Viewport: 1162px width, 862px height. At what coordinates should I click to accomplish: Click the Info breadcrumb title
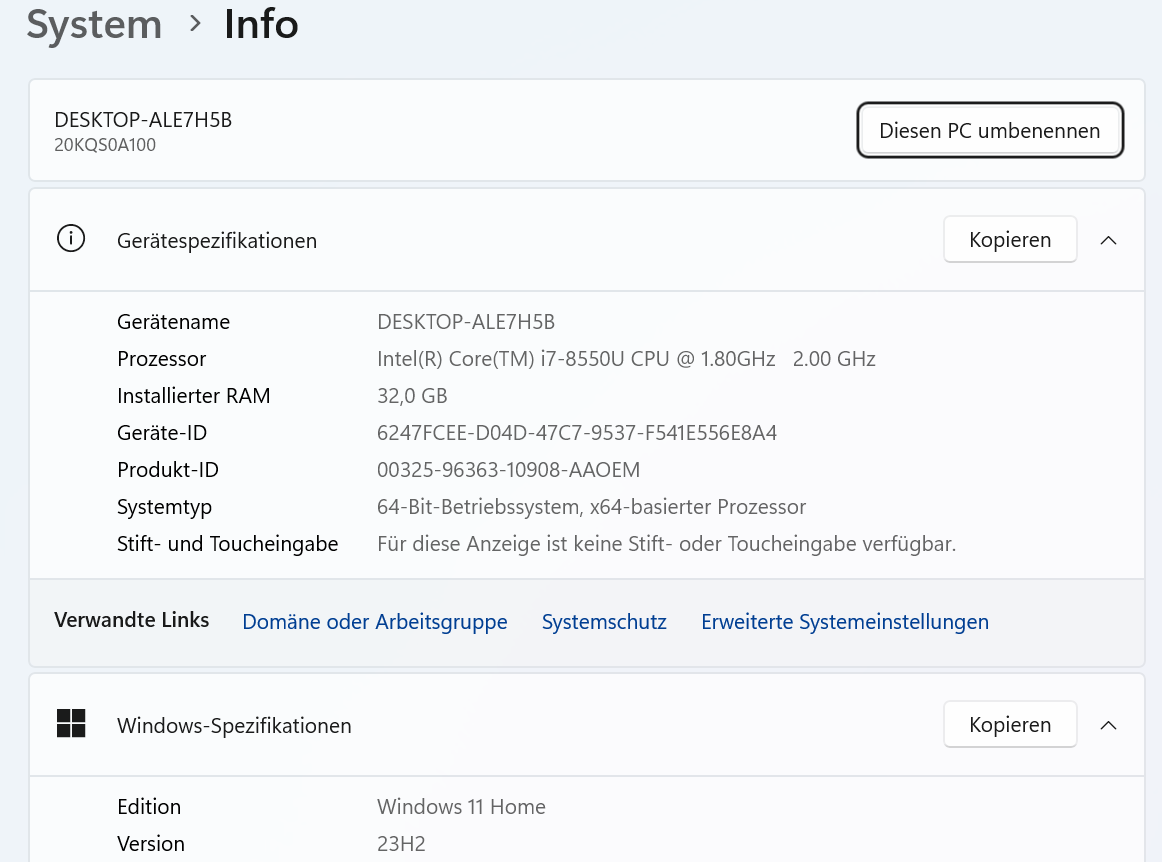(261, 24)
